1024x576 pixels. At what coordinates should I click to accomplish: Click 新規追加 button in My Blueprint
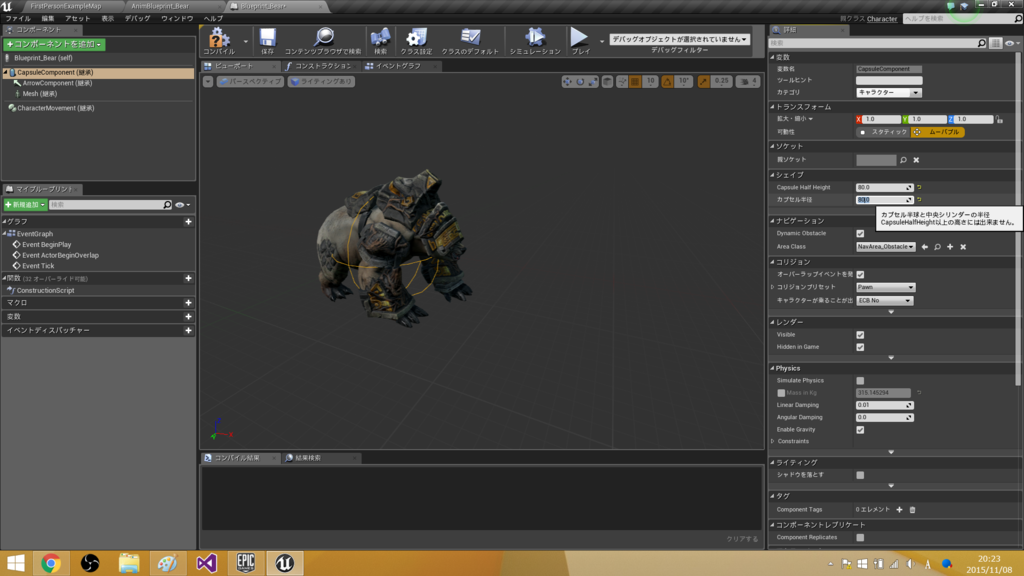(25, 204)
